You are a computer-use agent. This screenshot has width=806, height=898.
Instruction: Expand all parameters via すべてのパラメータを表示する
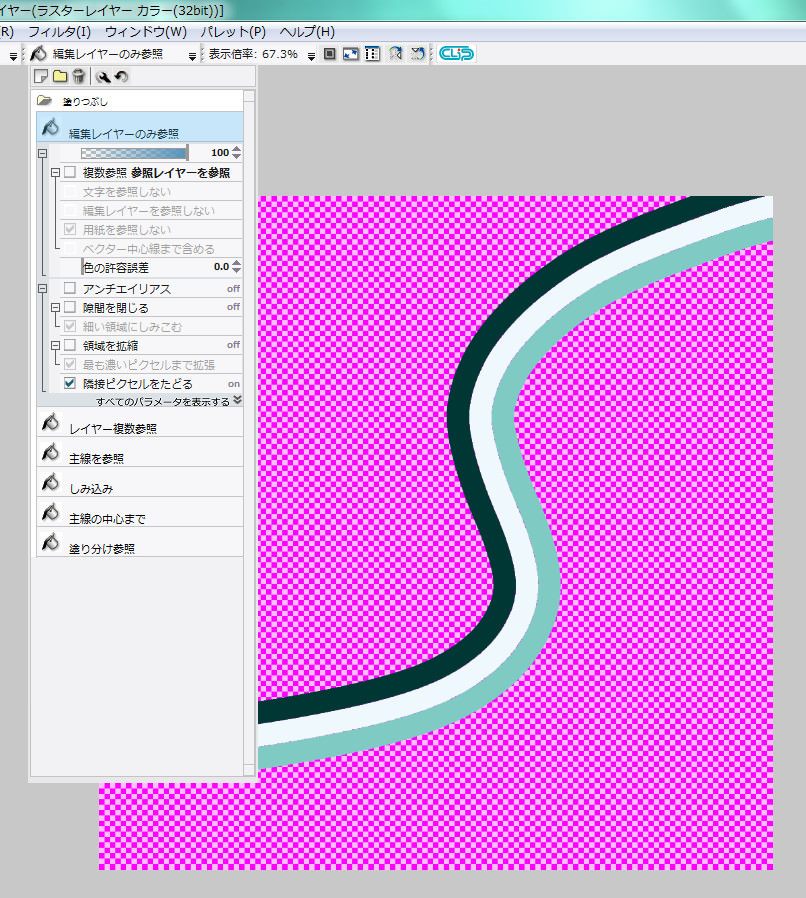click(168, 401)
